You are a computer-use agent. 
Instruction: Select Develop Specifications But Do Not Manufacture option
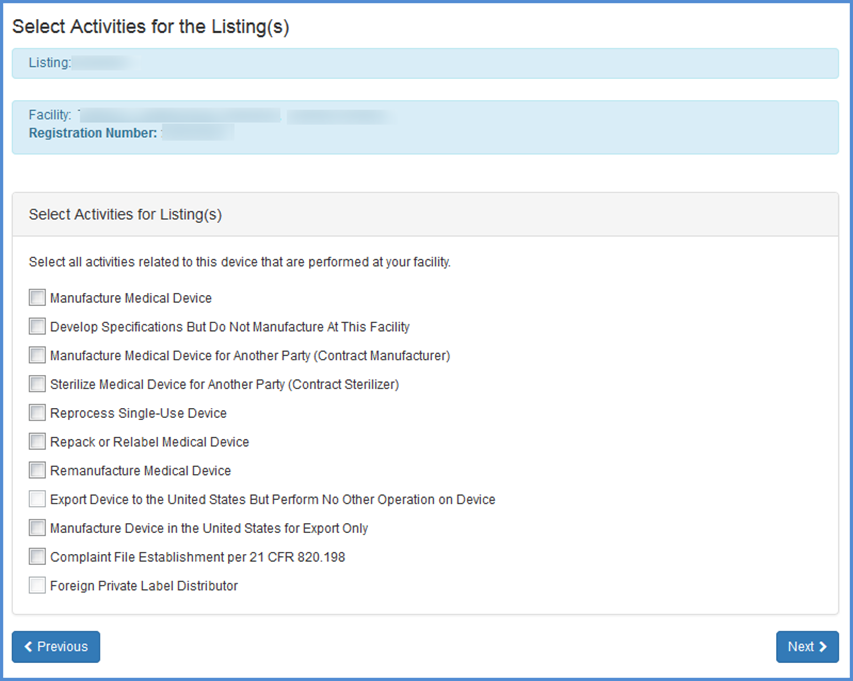(37, 326)
